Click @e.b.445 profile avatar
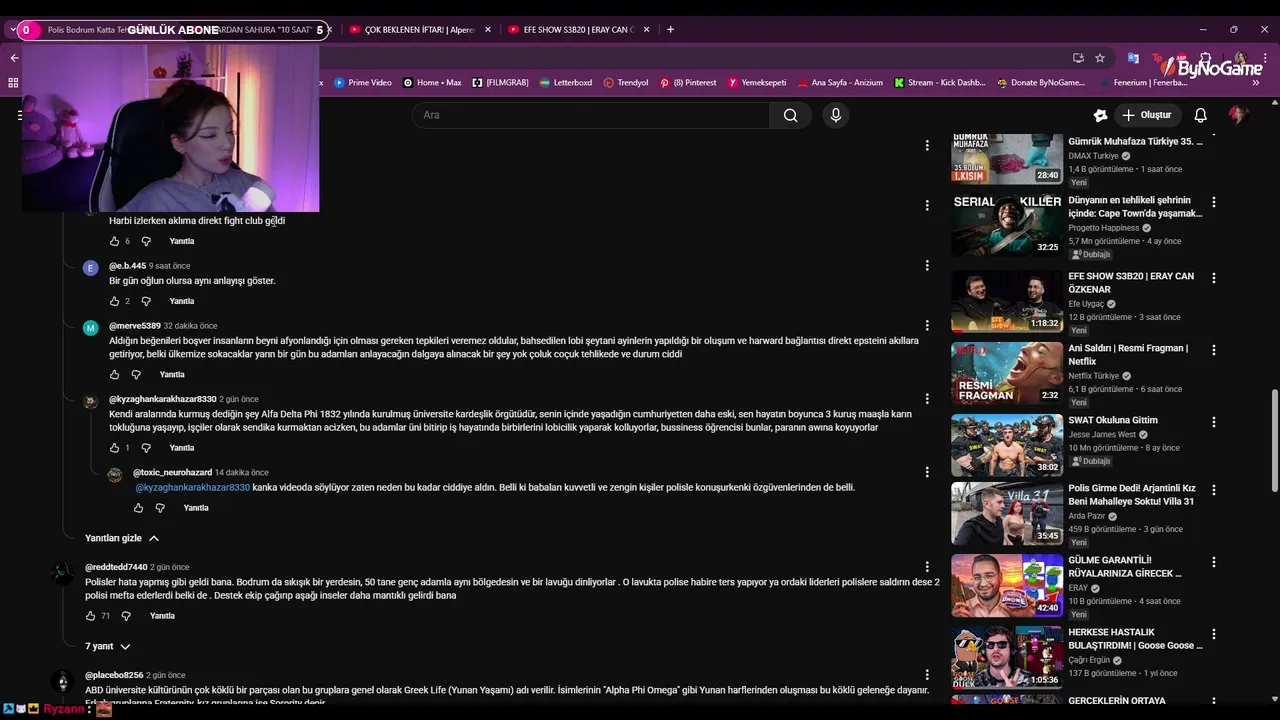1280x720 pixels. click(x=91, y=268)
